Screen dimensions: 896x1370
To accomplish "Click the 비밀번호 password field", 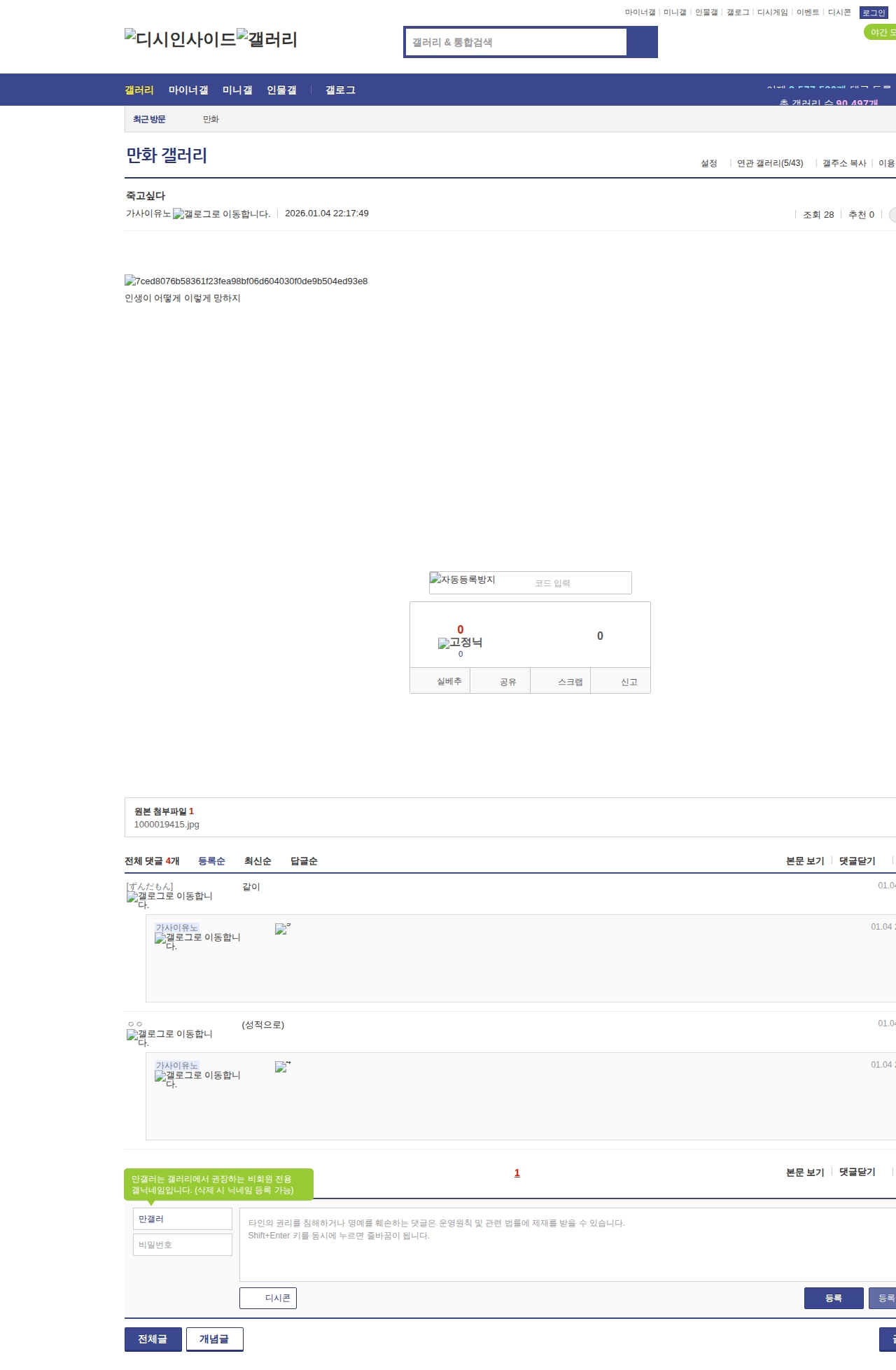I will pyautogui.click(x=183, y=1245).
